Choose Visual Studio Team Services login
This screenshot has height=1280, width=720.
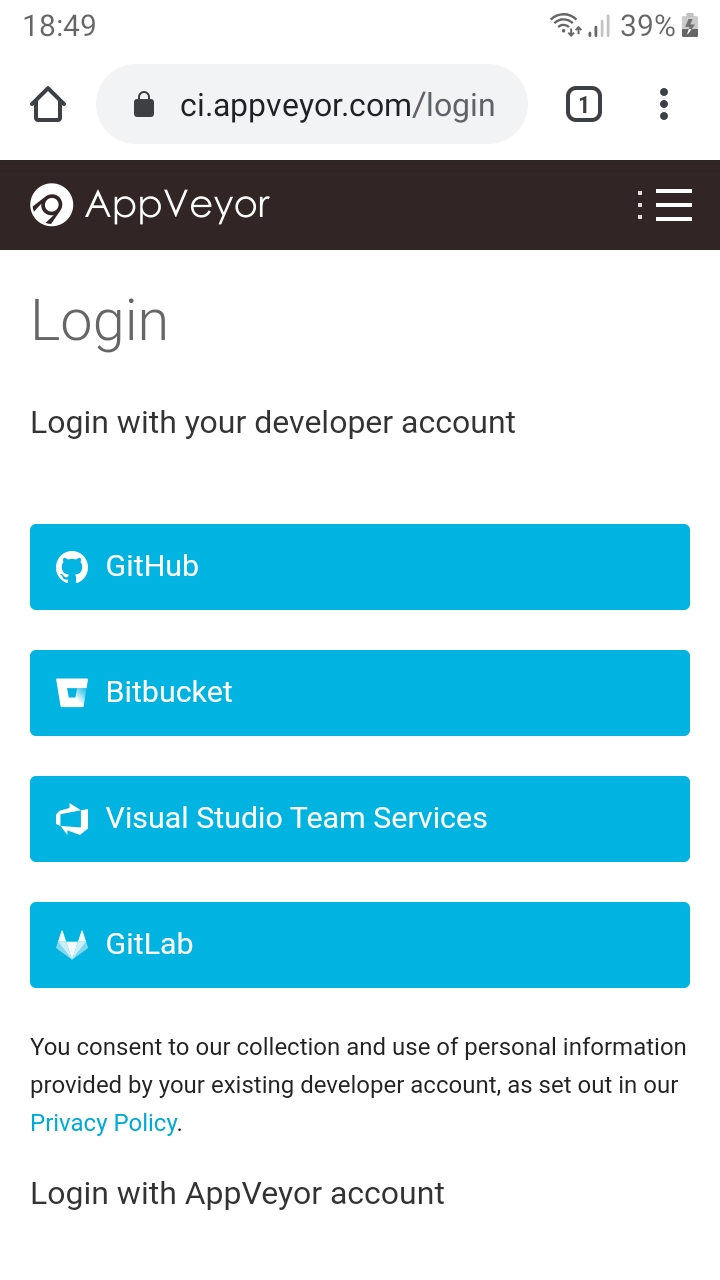click(360, 819)
